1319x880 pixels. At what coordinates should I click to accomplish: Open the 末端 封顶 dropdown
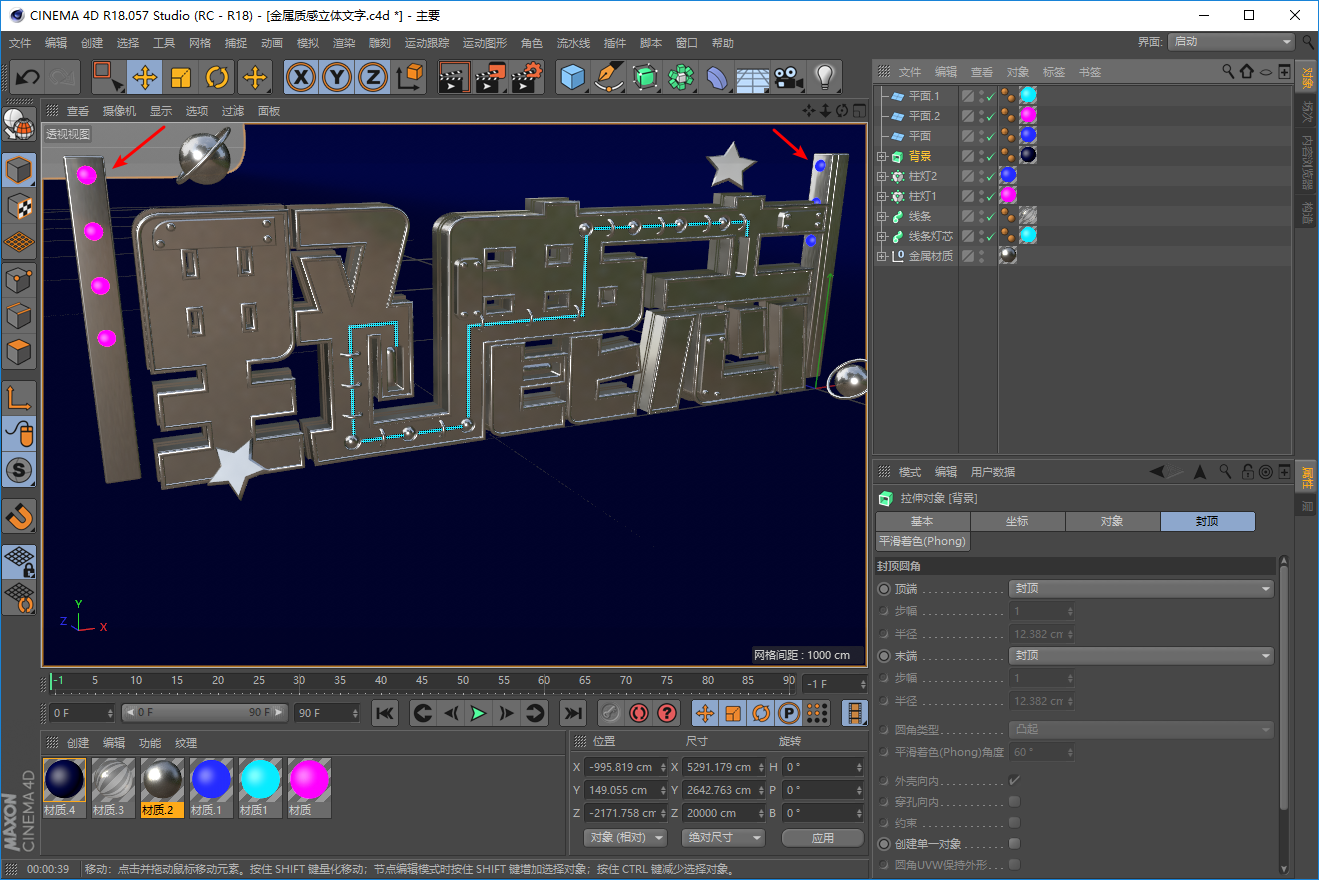[x=1140, y=656]
